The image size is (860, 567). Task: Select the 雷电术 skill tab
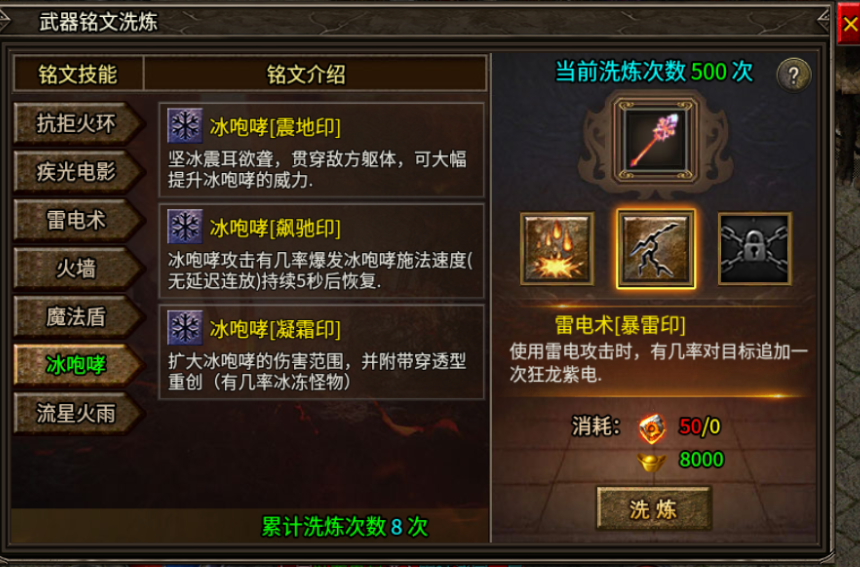coord(77,220)
